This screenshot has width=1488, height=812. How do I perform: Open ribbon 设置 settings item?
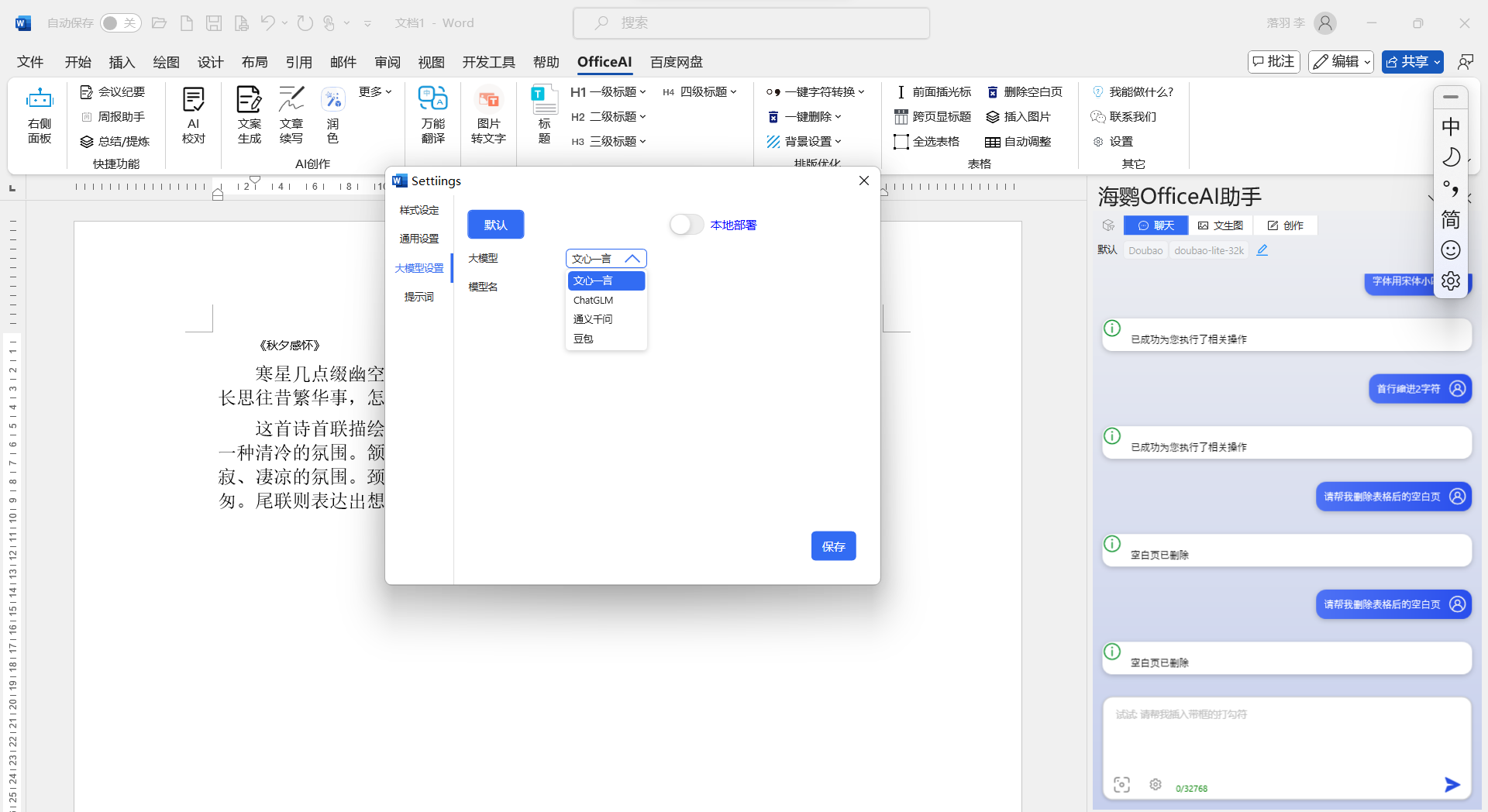point(1113,142)
